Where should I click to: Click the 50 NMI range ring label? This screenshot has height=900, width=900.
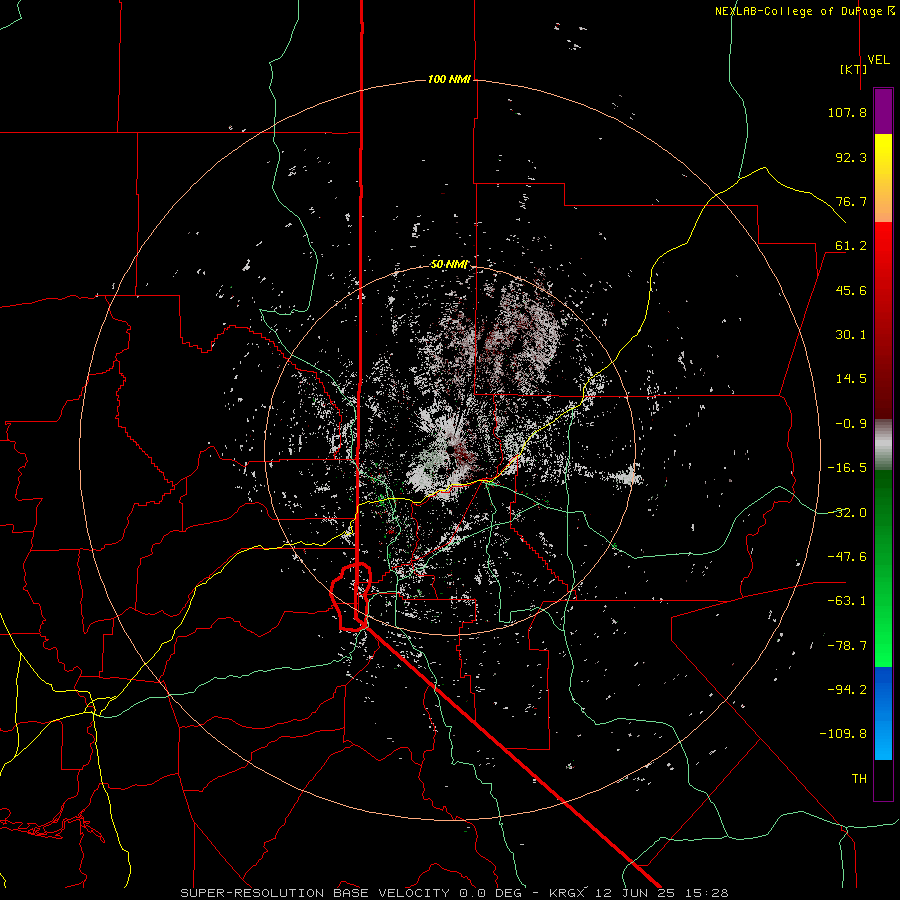(x=449, y=265)
